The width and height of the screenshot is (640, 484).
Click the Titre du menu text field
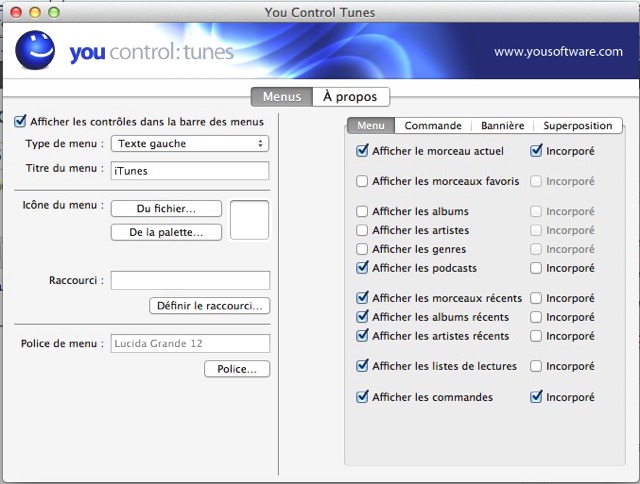[190, 171]
